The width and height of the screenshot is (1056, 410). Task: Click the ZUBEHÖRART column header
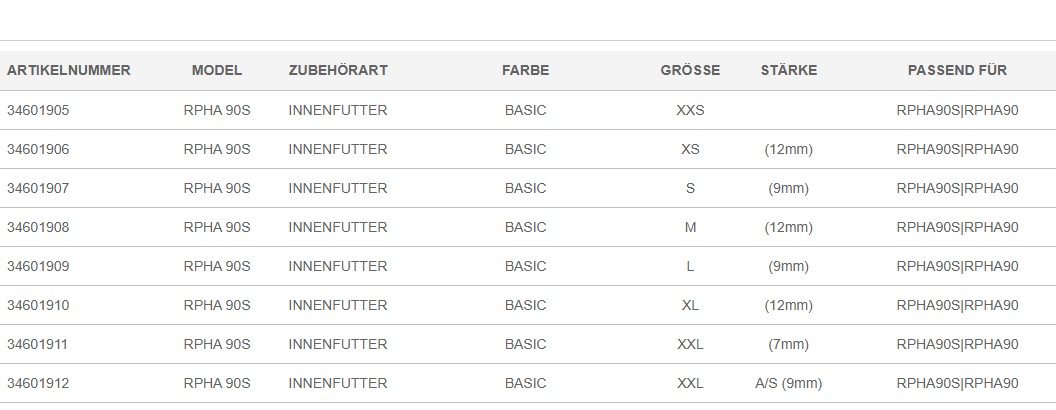tap(338, 71)
